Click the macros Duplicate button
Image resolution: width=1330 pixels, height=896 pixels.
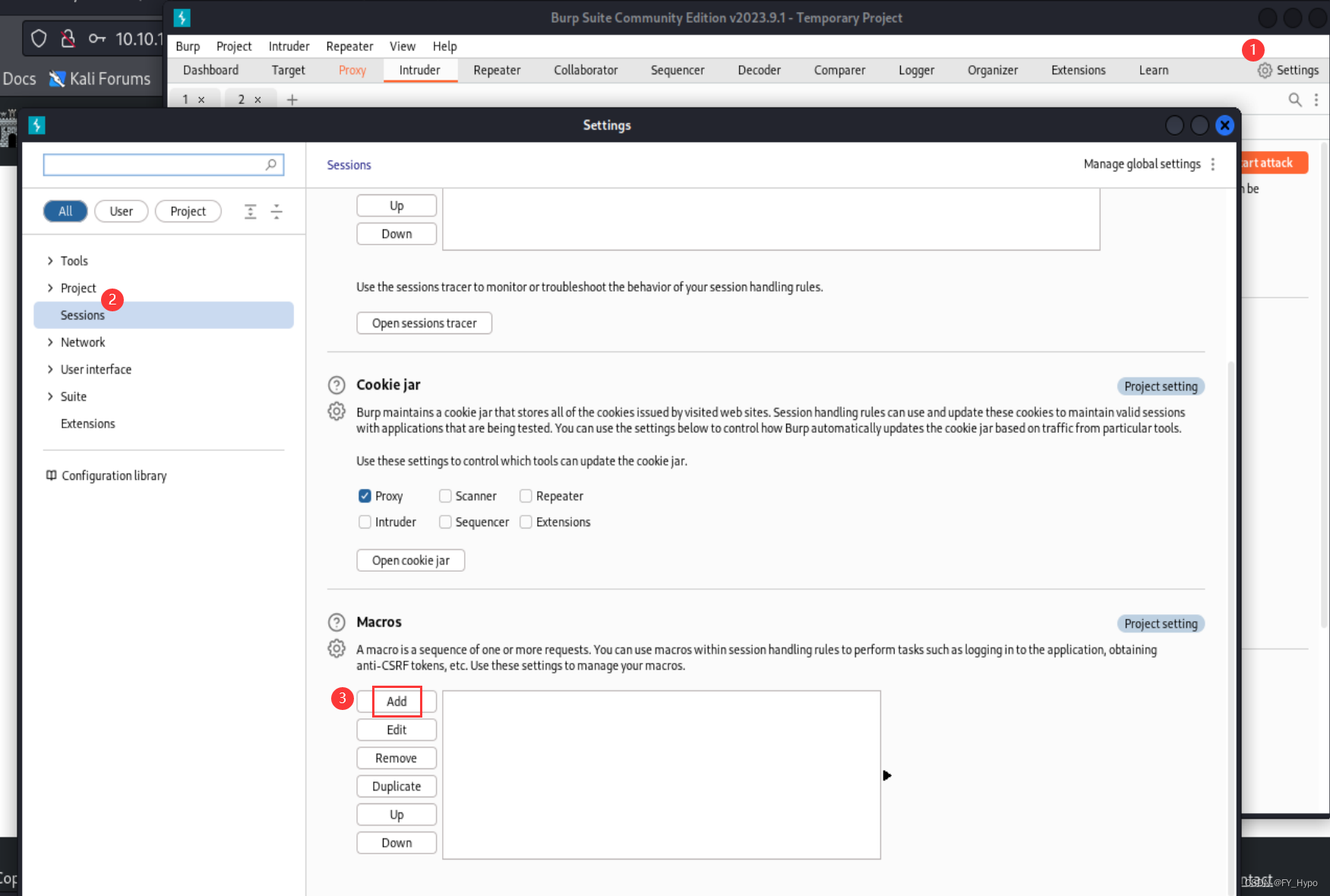(x=396, y=786)
